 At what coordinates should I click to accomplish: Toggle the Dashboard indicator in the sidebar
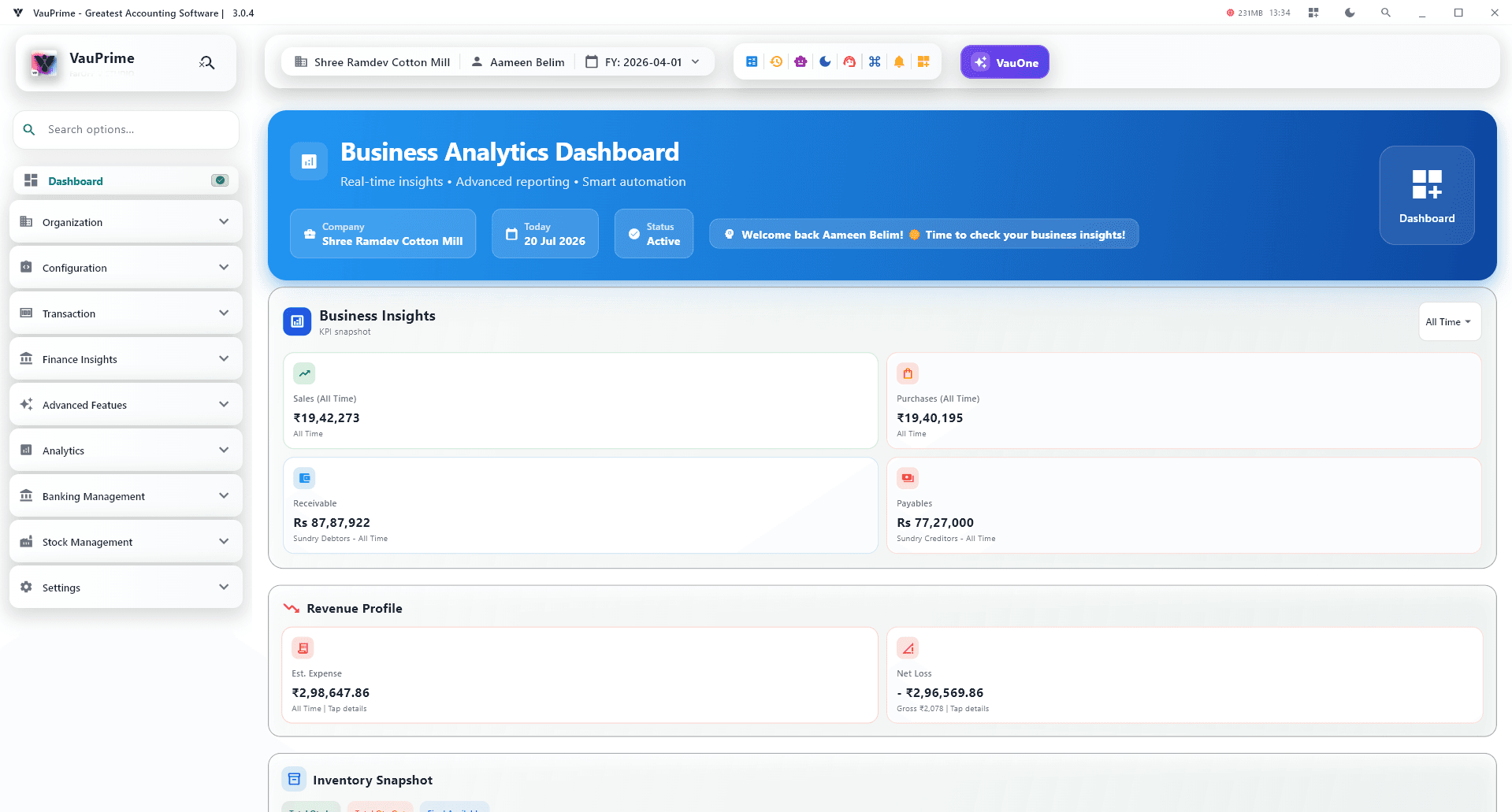coord(220,180)
